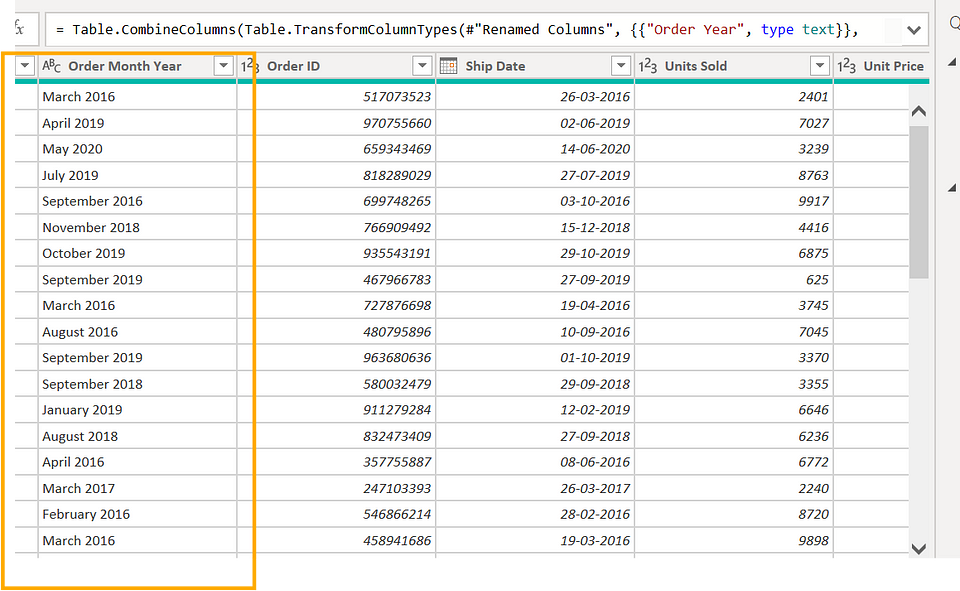Click the ABC text type icon of Order Month Year
This screenshot has height=591, width=960.
coord(51,66)
